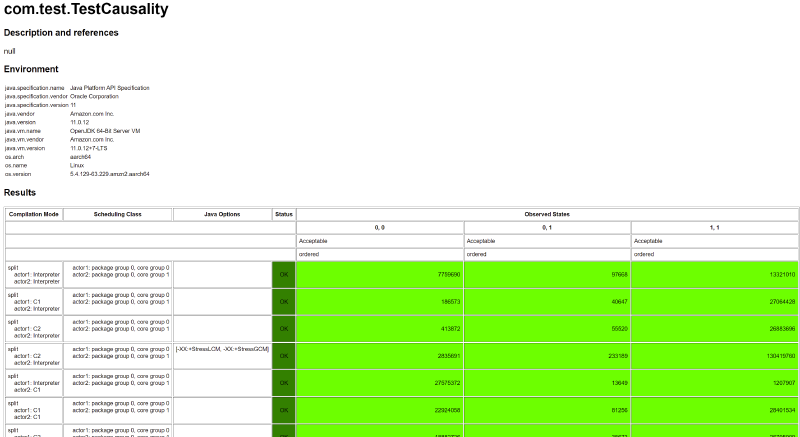Click the green cell showing 27575372

[380, 382]
